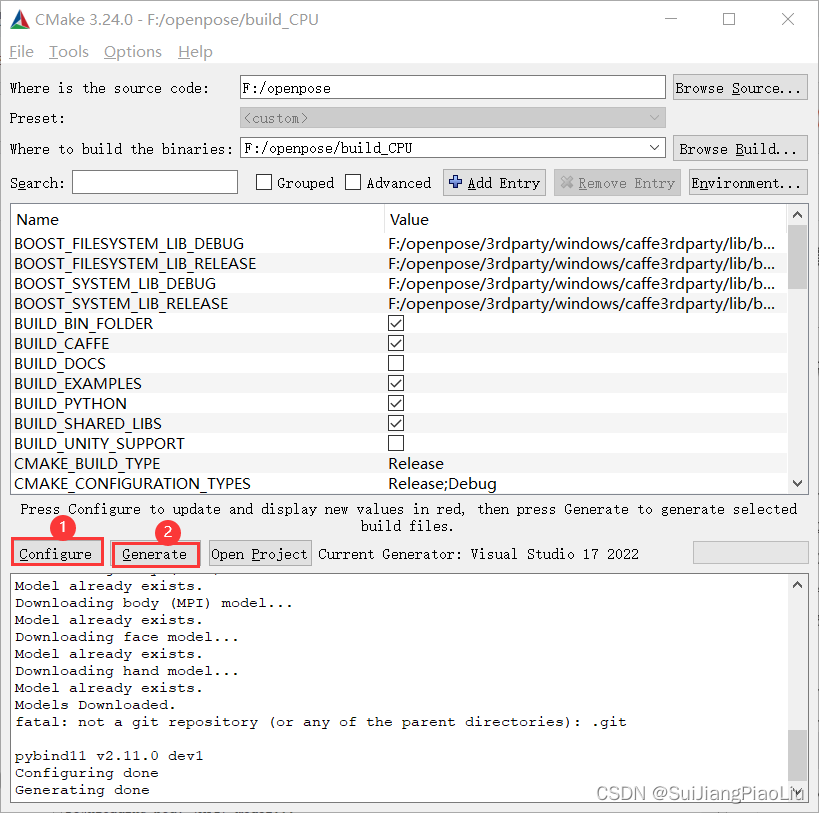819x813 pixels.
Task: Click 'Downloading body (MPI) model...' log line
Action: point(154,603)
